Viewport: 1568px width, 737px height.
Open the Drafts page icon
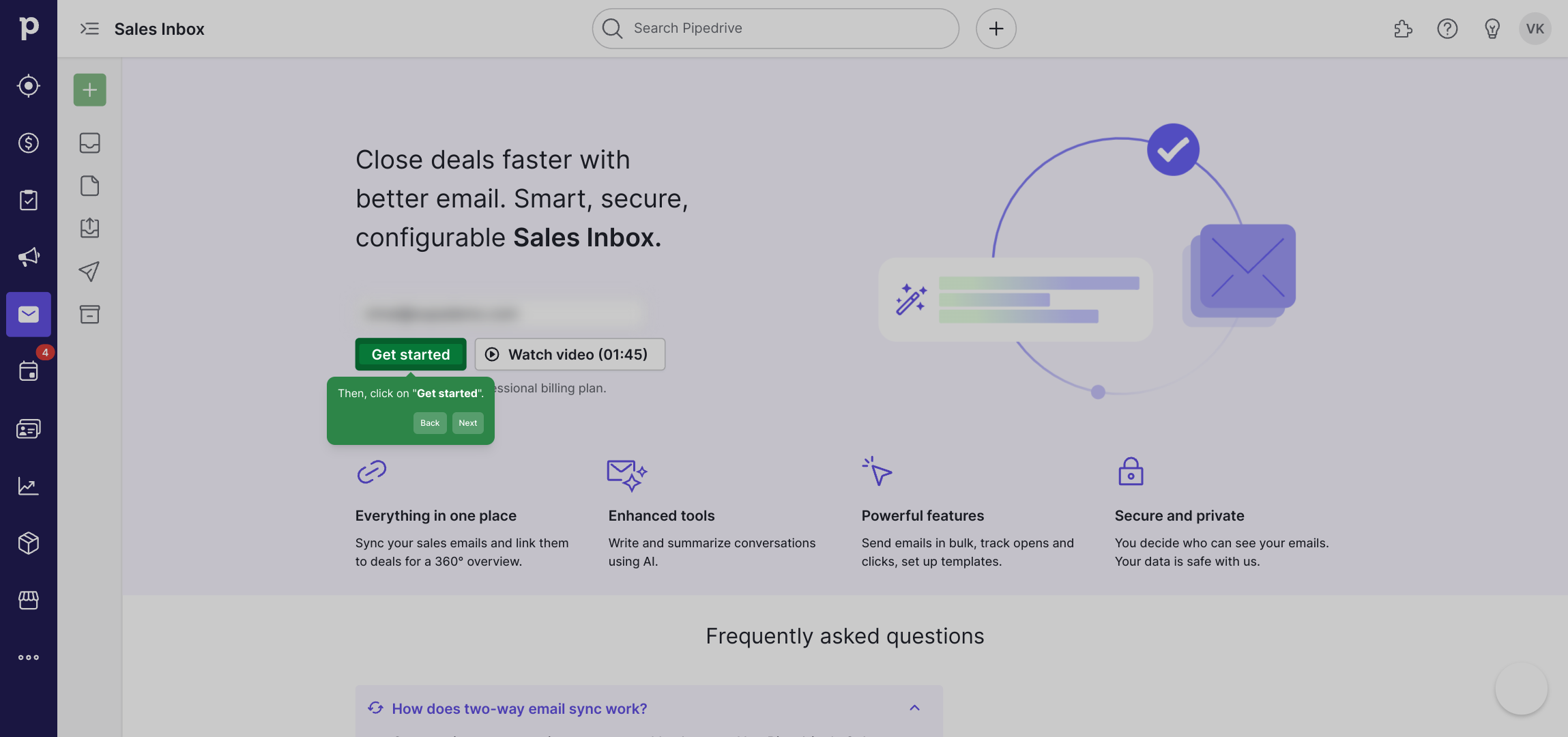coord(90,186)
